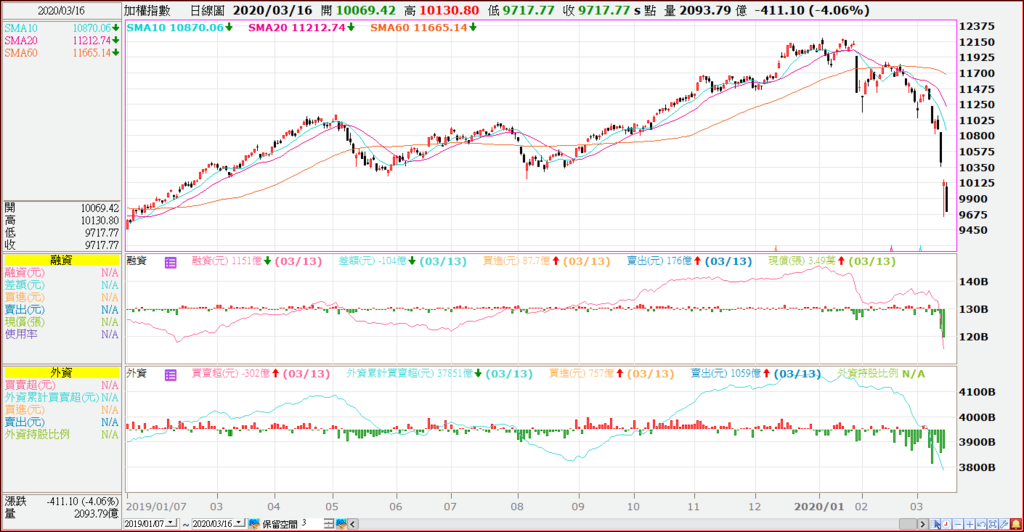Click the 現償(張) row in the 融資 sidebar
This screenshot has height=532, width=1024.
[x=61, y=322]
